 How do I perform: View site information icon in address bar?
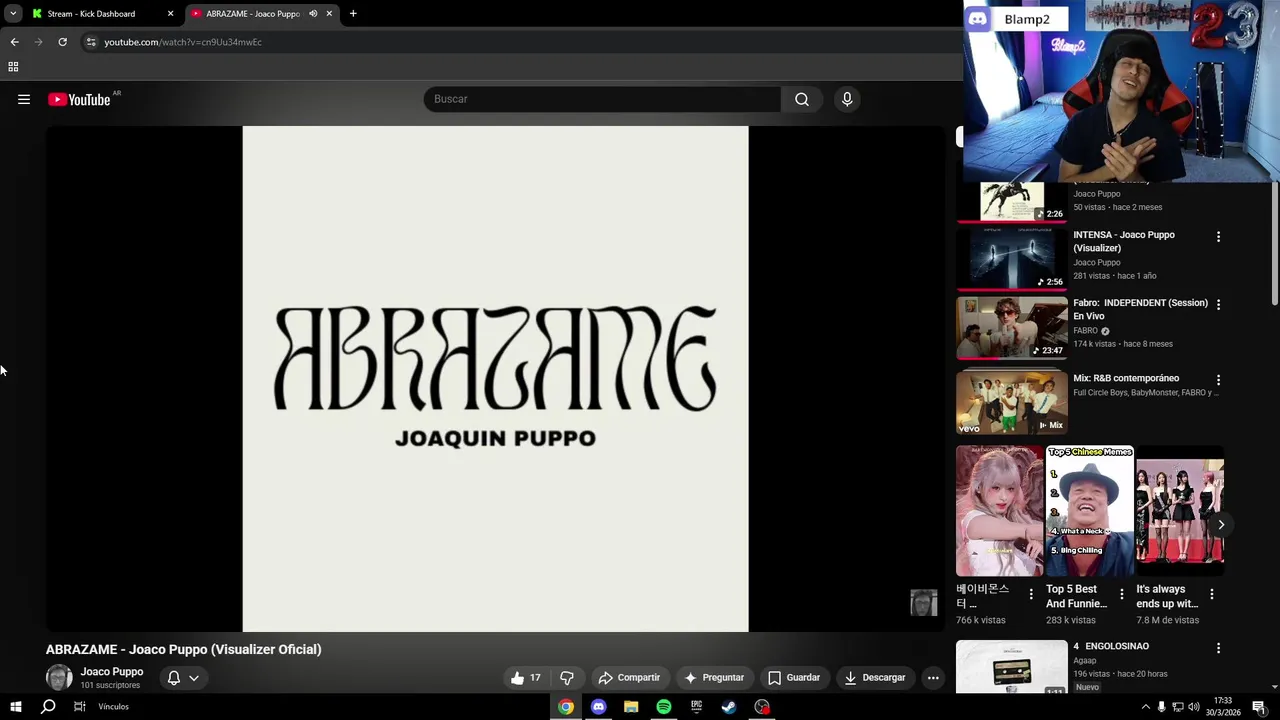point(91,42)
